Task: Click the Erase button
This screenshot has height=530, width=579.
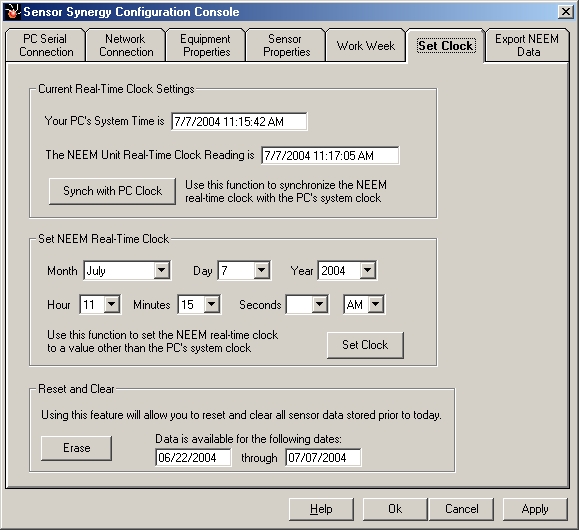Action: (x=76, y=448)
